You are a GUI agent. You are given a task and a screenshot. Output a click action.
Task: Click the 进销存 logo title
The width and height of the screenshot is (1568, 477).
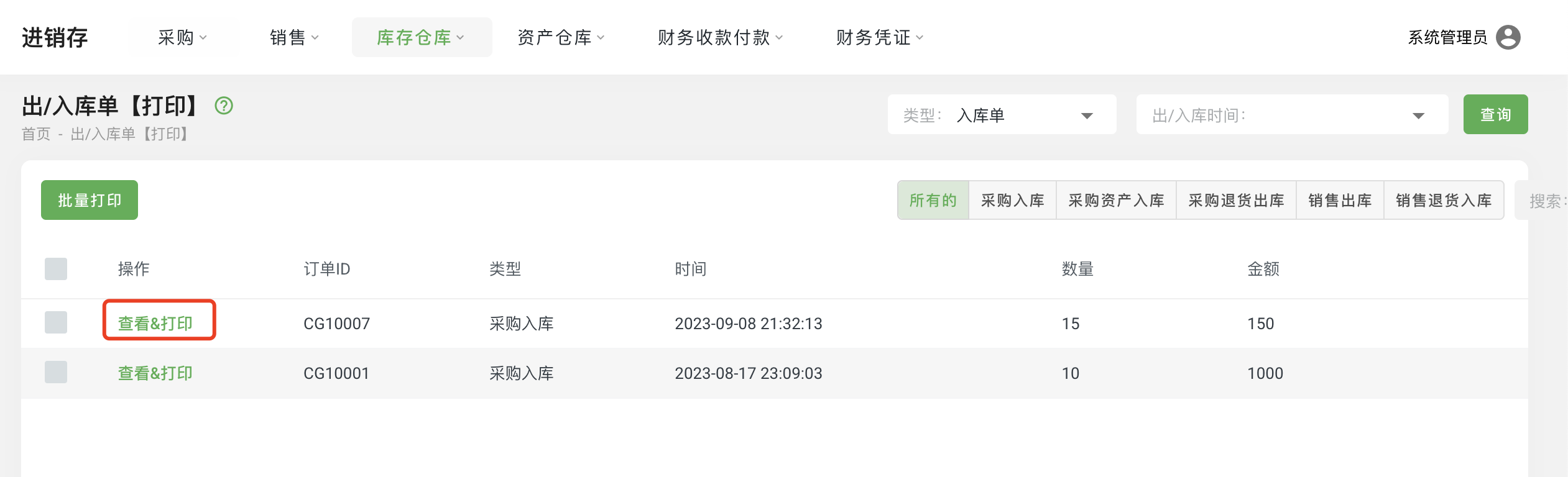(x=55, y=37)
